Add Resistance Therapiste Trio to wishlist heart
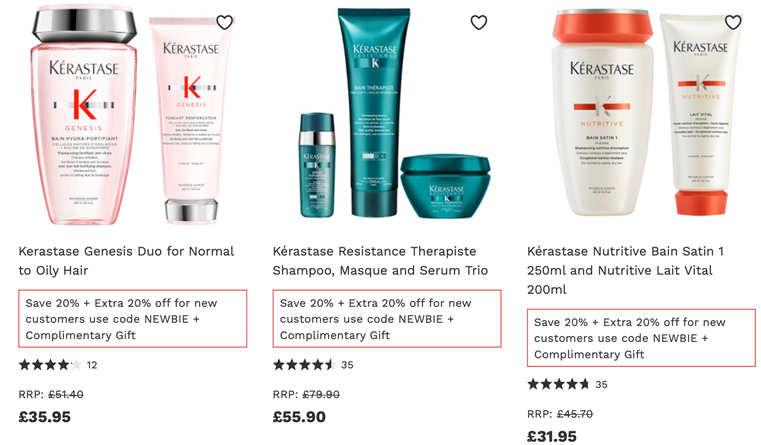Image resolution: width=761 pixels, height=445 pixels. [x=479, y=22]
